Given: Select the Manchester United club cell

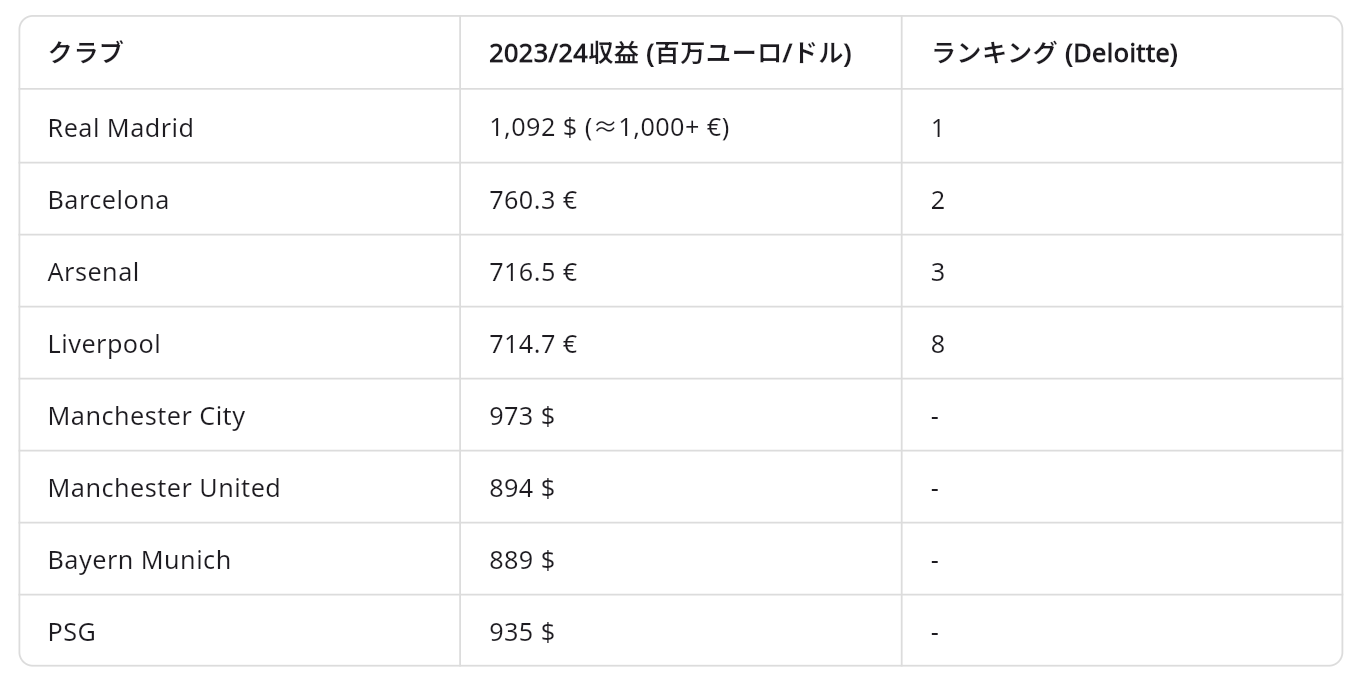Looking at the screenshot, I should [164, 488].
